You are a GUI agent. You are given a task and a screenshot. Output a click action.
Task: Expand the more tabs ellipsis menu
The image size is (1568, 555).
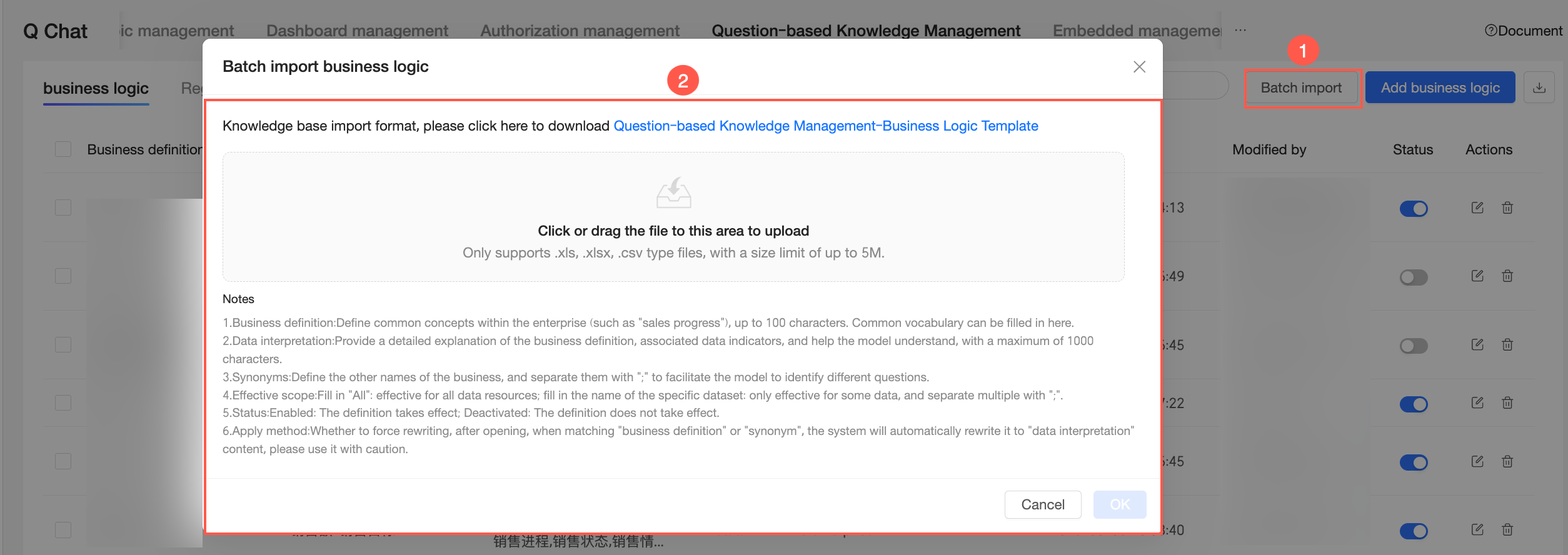click(1240, 30)
